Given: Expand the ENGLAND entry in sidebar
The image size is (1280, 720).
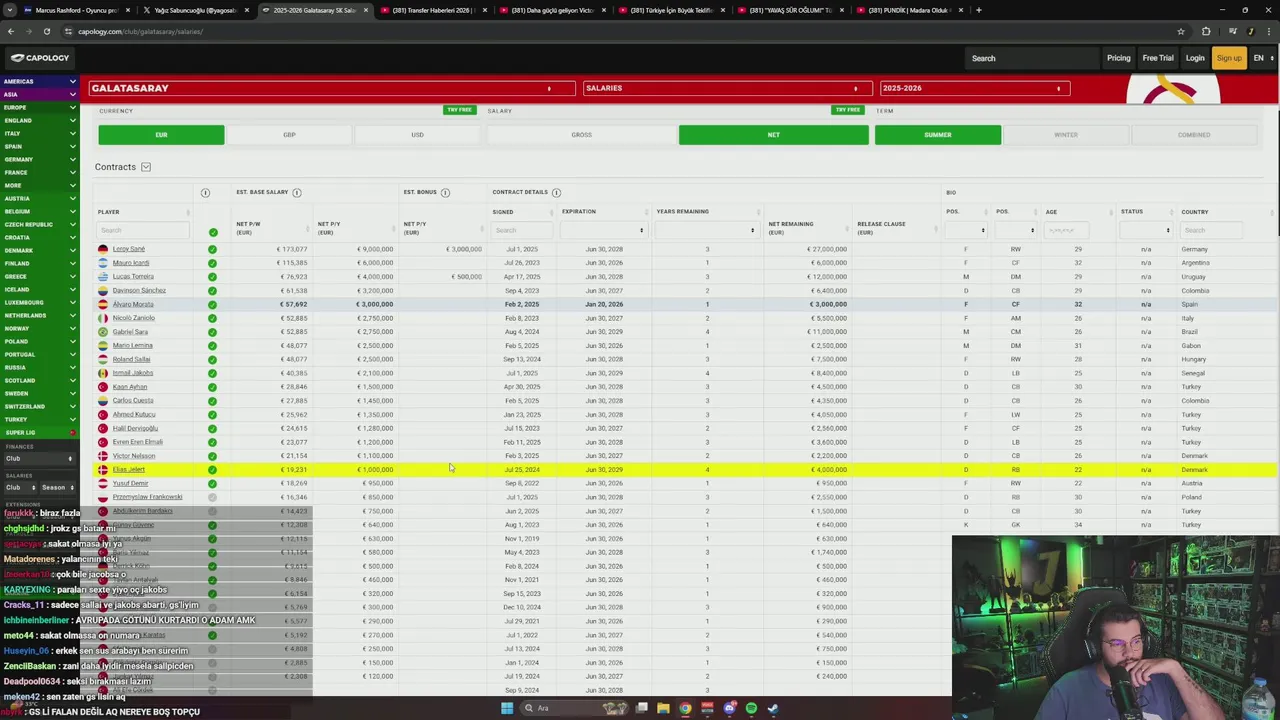Looking at the screenshot, I should (38, 120).
